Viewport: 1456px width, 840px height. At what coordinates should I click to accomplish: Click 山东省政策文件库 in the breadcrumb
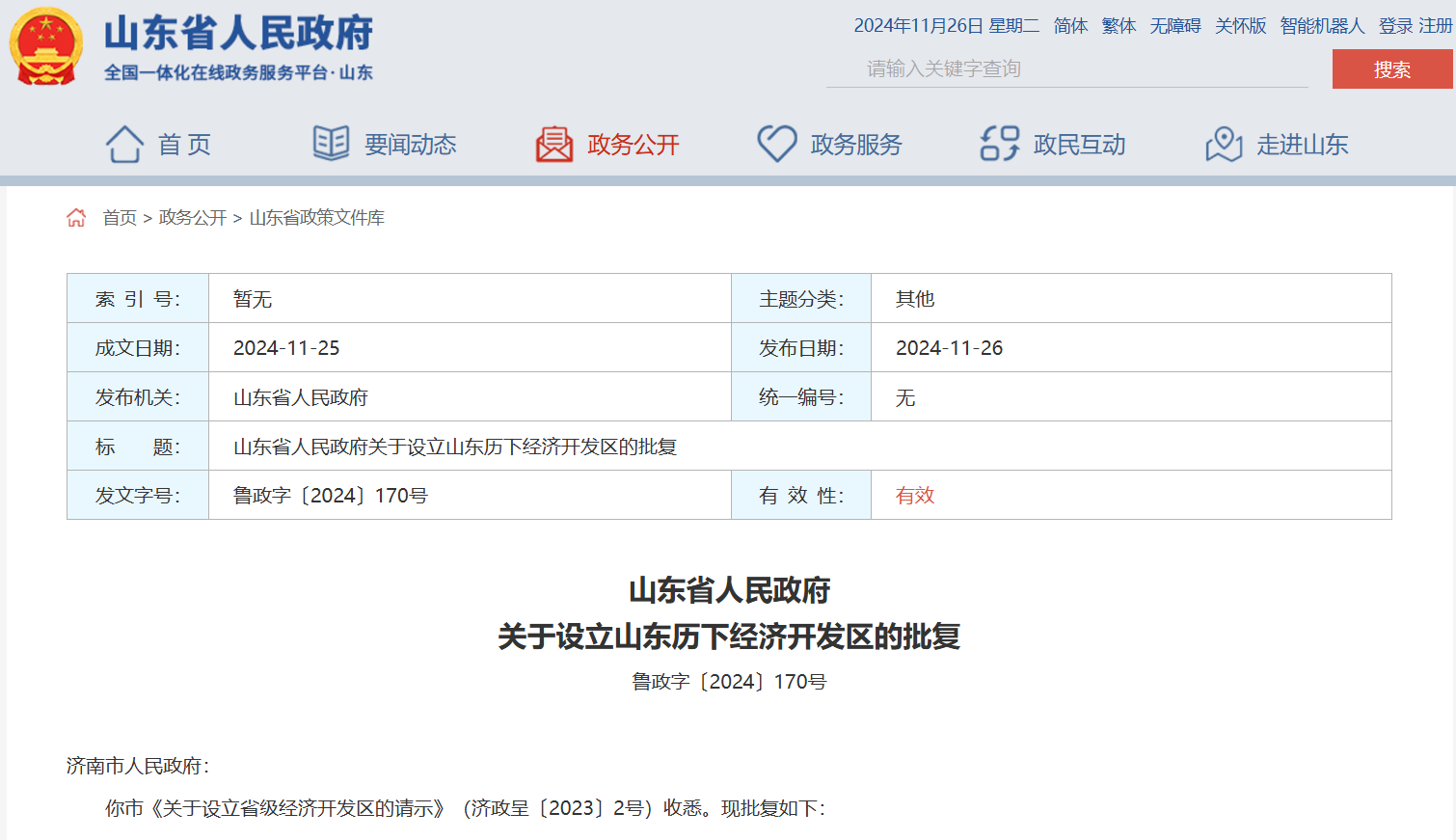click(x=316, y=218)
